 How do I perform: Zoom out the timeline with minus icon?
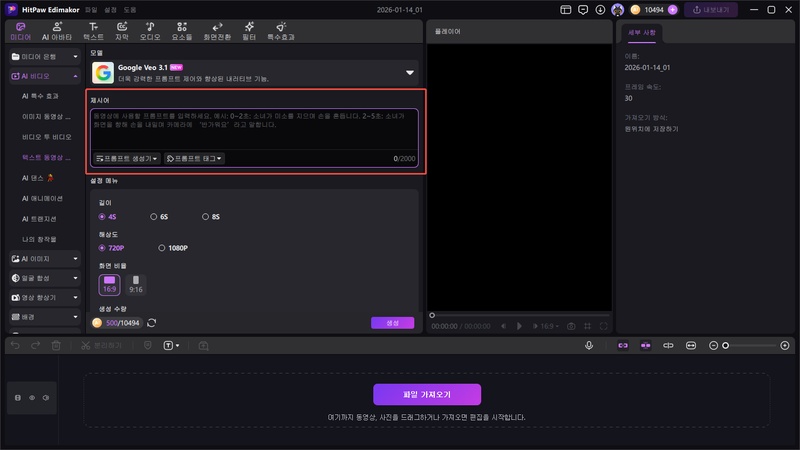coord(713,345)
